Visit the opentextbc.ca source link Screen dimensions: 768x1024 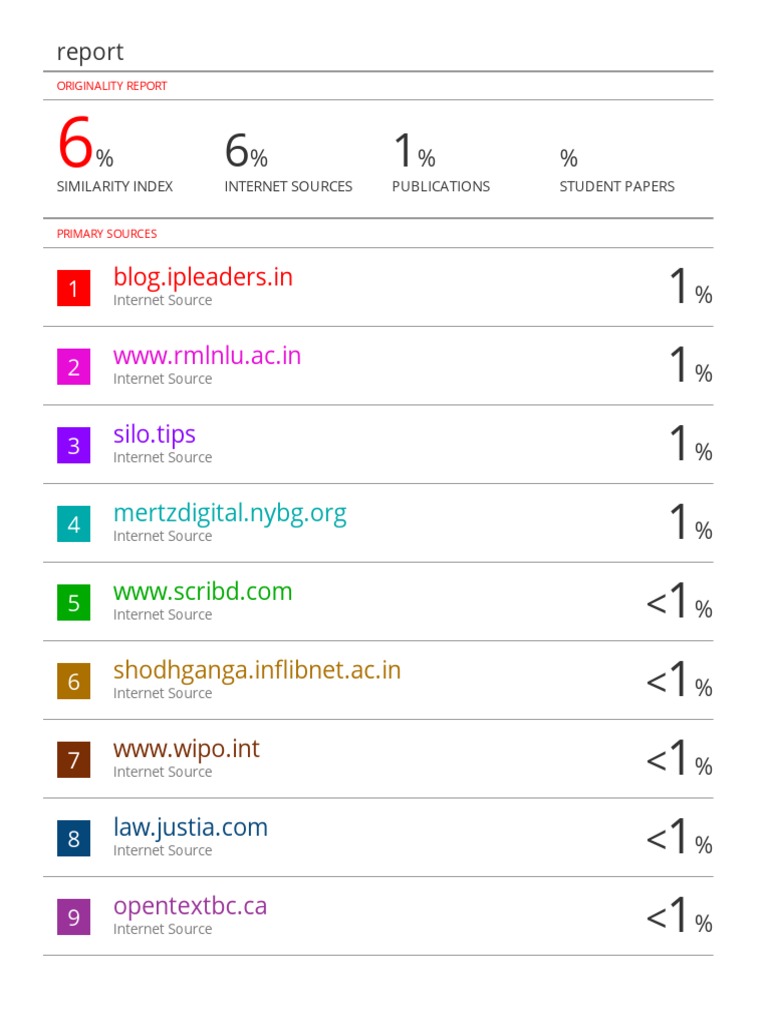click(x=190, y=906)
